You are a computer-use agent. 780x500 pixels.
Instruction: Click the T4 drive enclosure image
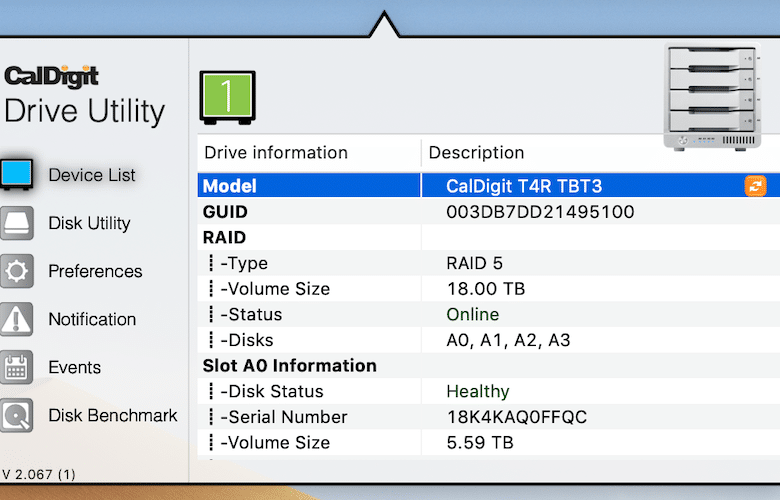coord(712,97)
